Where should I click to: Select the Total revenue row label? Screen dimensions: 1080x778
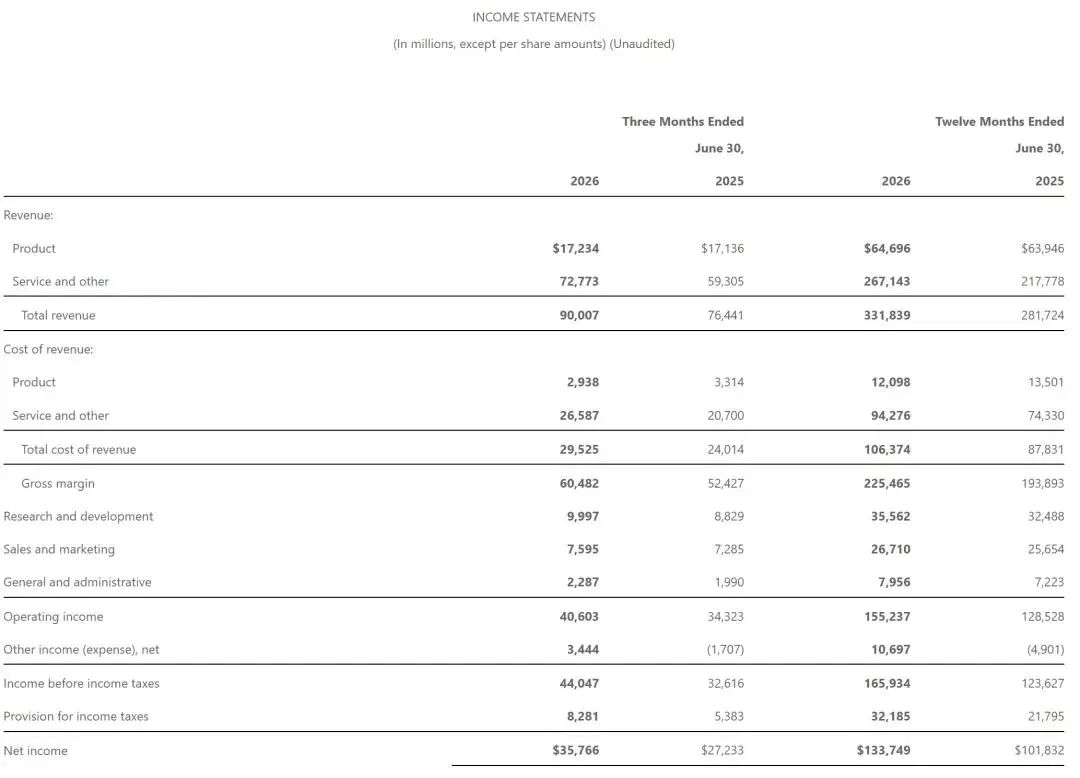[x=59, y=315]
